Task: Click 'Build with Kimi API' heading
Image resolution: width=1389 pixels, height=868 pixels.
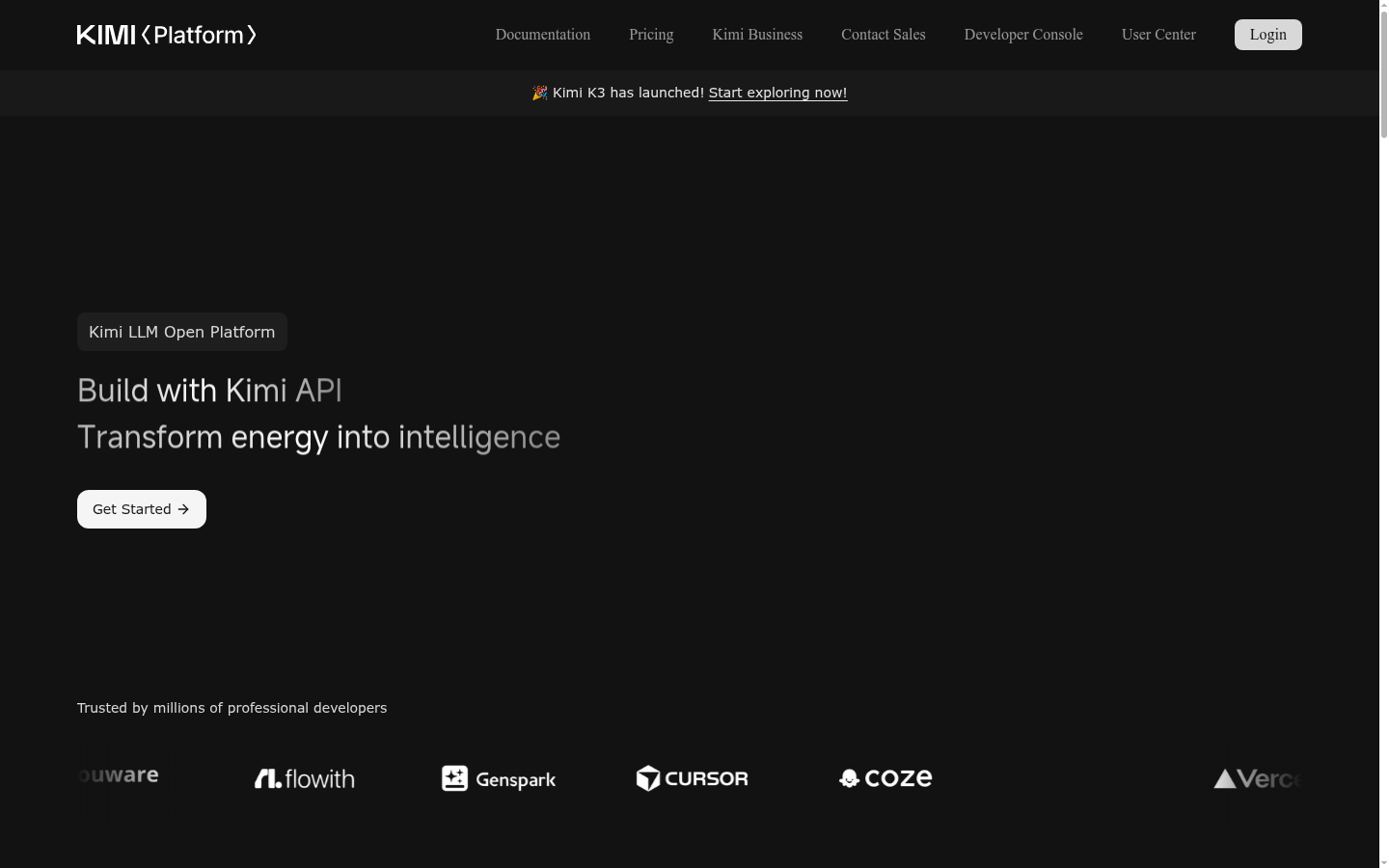Action: (x=209, y=391)
